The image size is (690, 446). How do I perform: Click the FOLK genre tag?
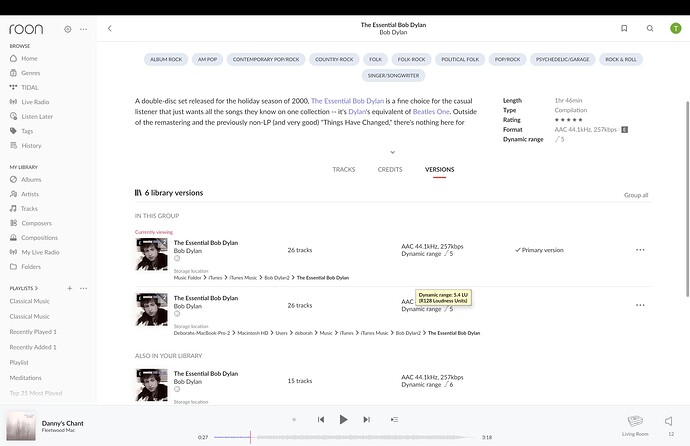coord(375,59)
